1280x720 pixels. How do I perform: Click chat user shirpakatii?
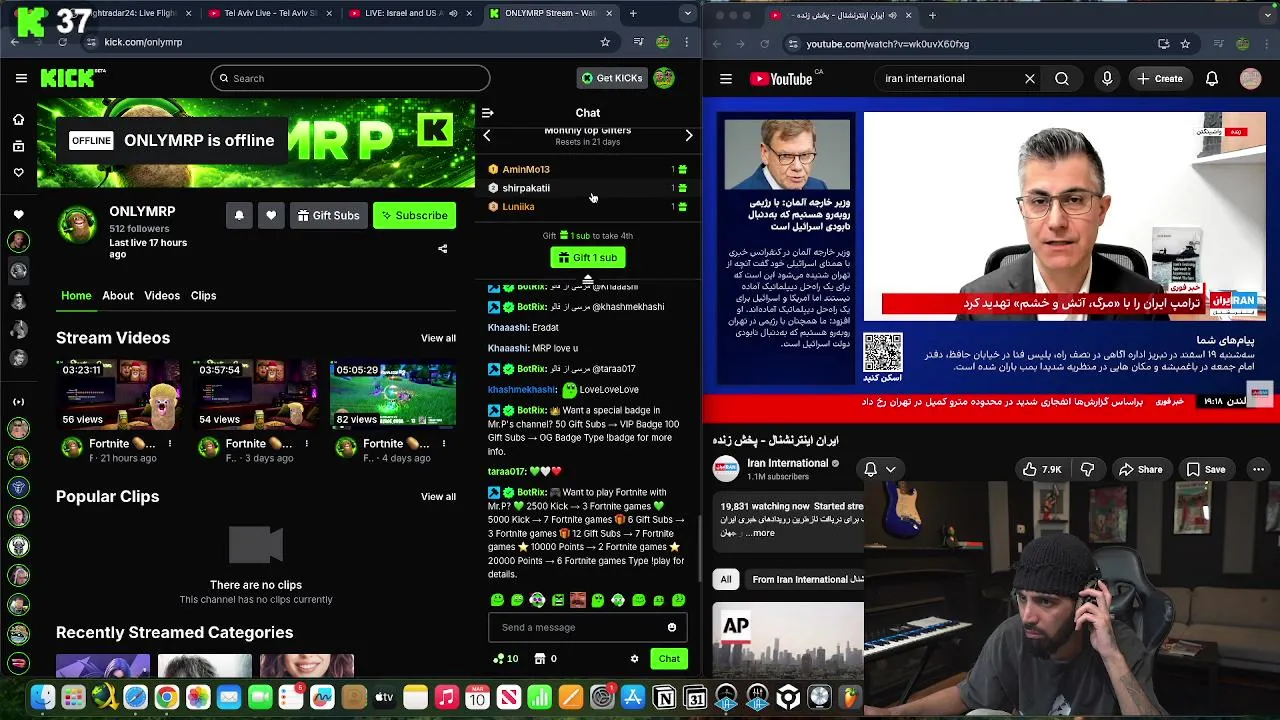pos(526,188)
